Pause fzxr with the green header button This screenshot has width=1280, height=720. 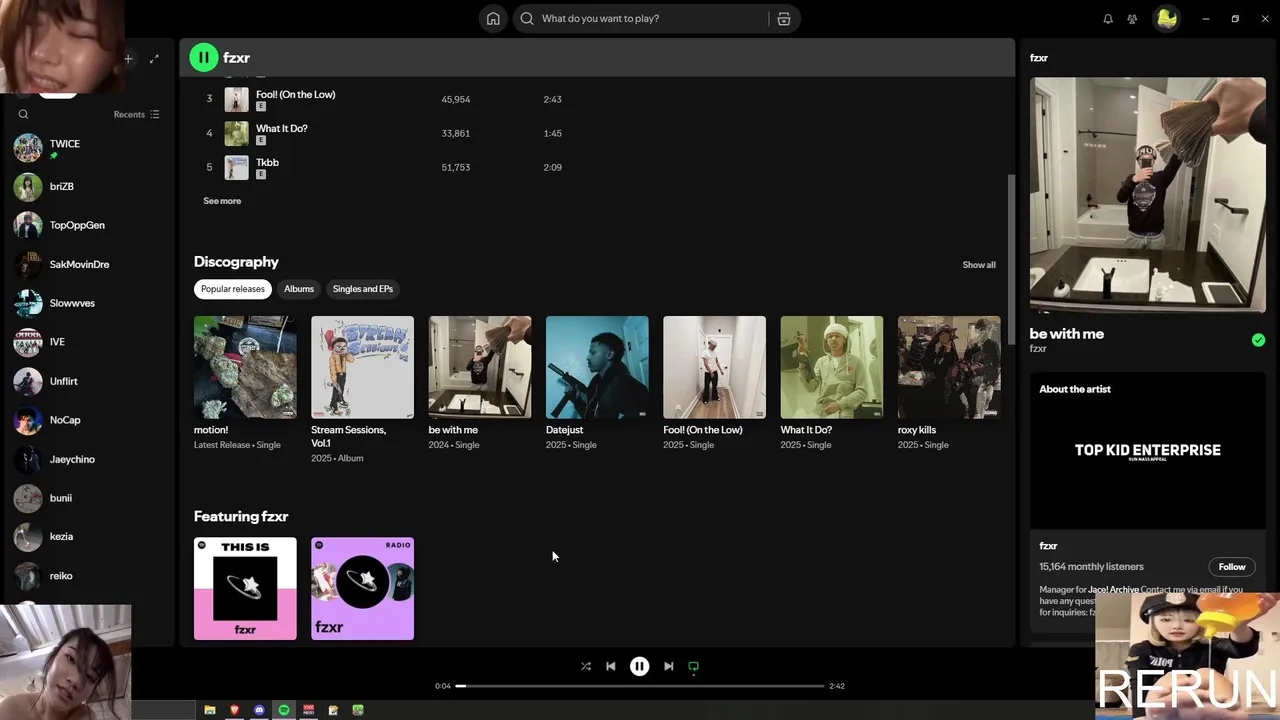pos(203,58)
